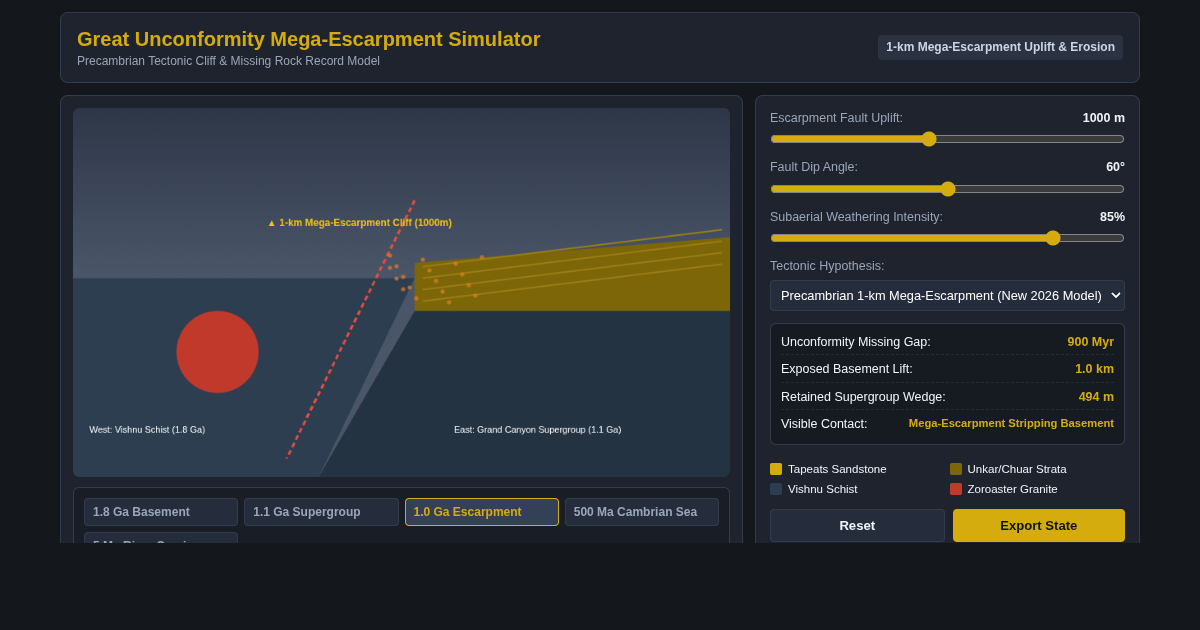Screen dimensions: 1200x630
Task: Click the Unkar/Chuar Strata legend swatch
Action: [956, 469]
